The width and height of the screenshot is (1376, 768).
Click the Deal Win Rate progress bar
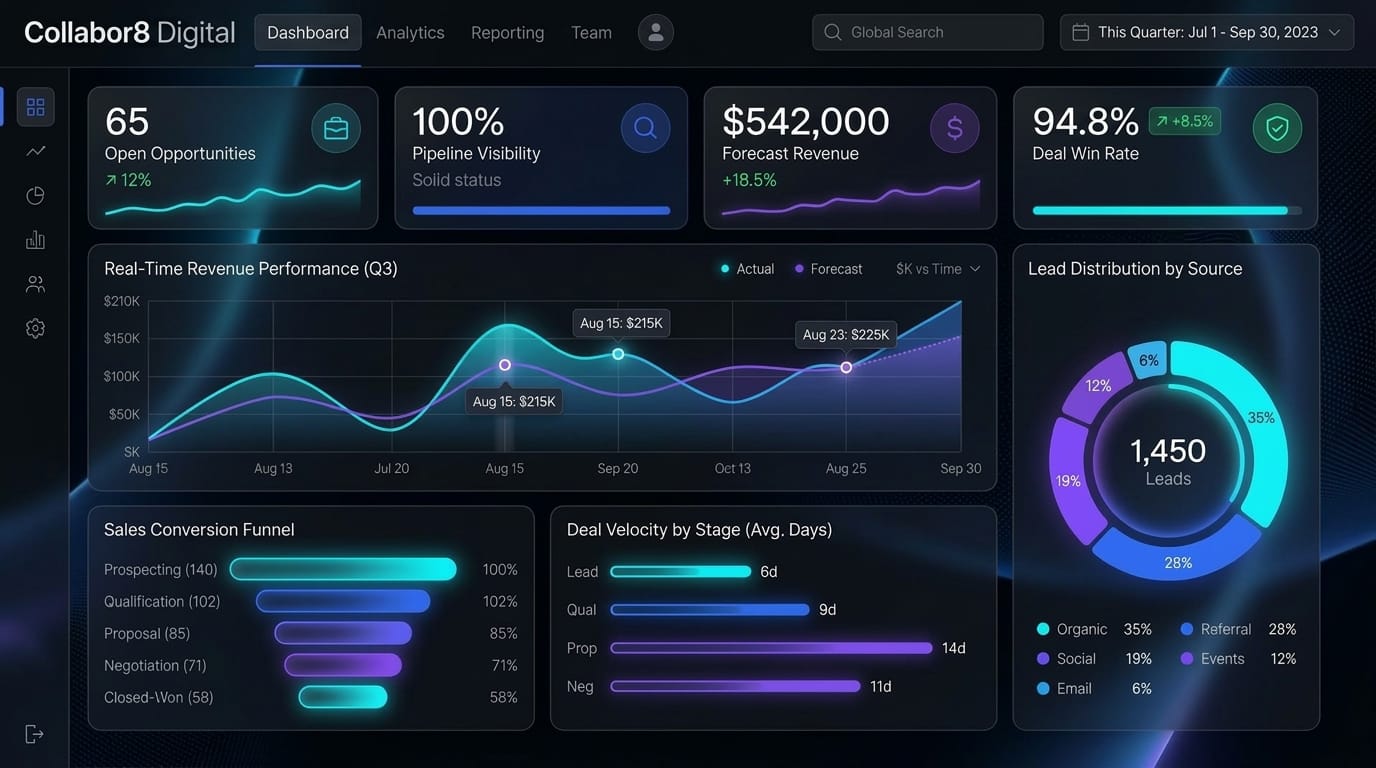click(x=1167, y=211)
